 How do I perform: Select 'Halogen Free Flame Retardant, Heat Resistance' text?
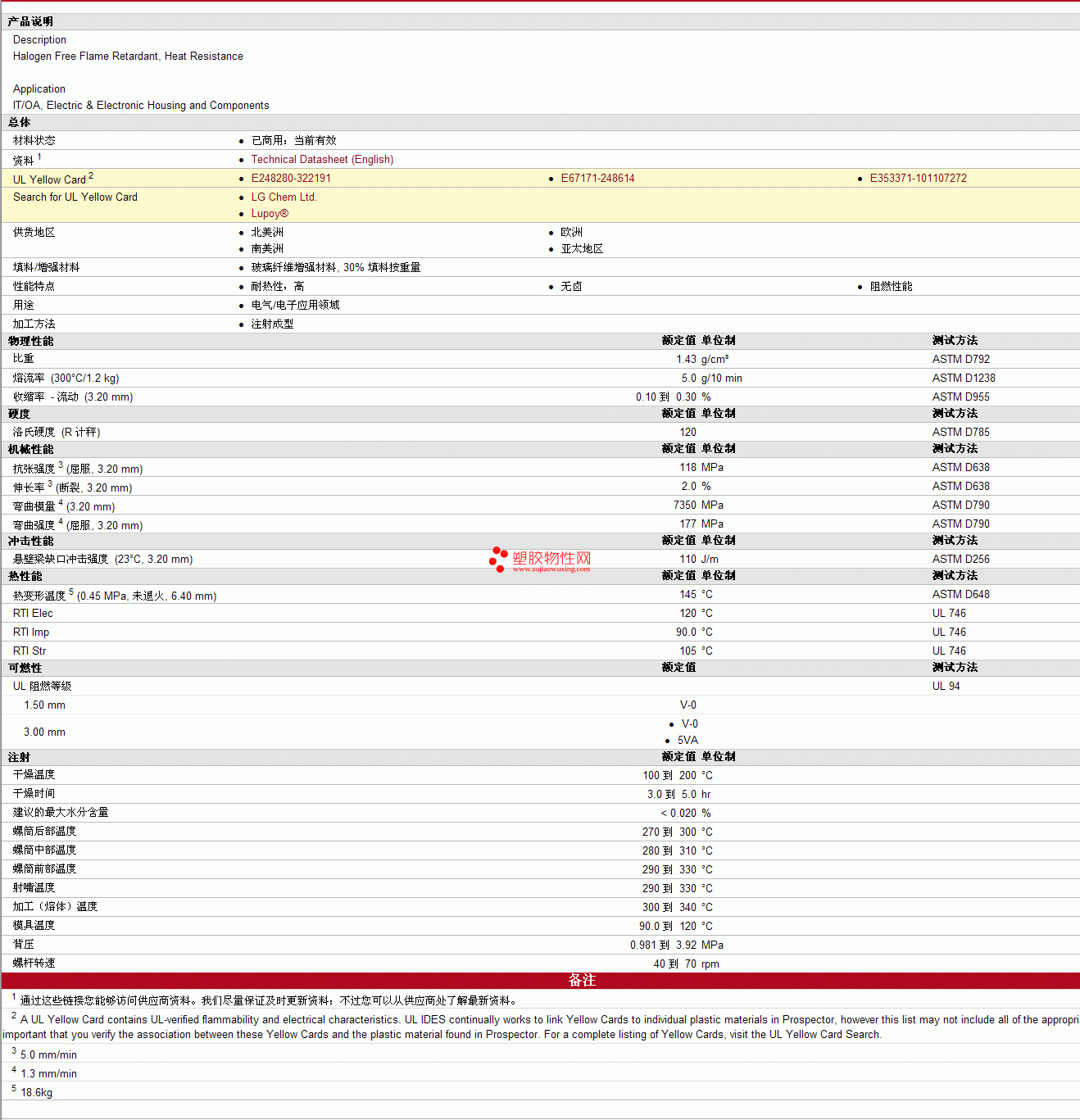(128, 57)
